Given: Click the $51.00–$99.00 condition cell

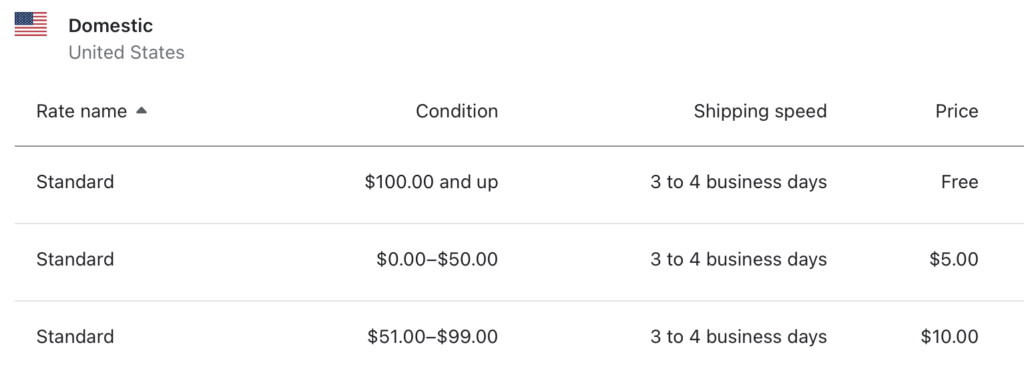Looking at the screenshot, I should [432, 337].
